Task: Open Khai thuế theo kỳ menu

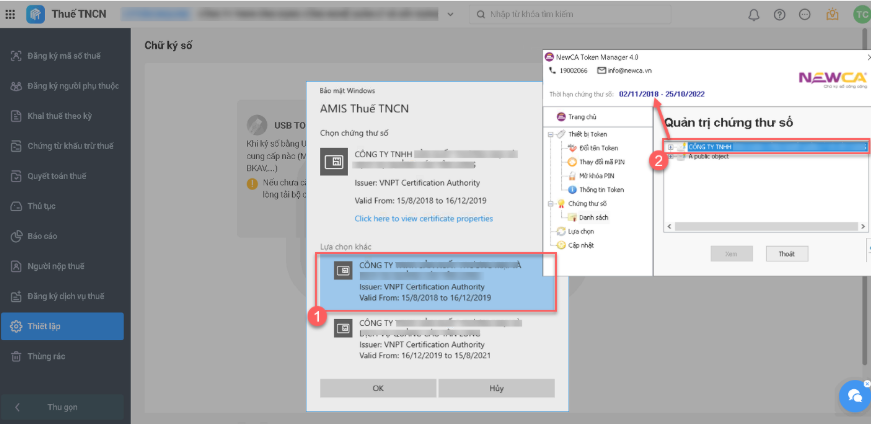Action: pyautogui.click(x=62, y=116)
